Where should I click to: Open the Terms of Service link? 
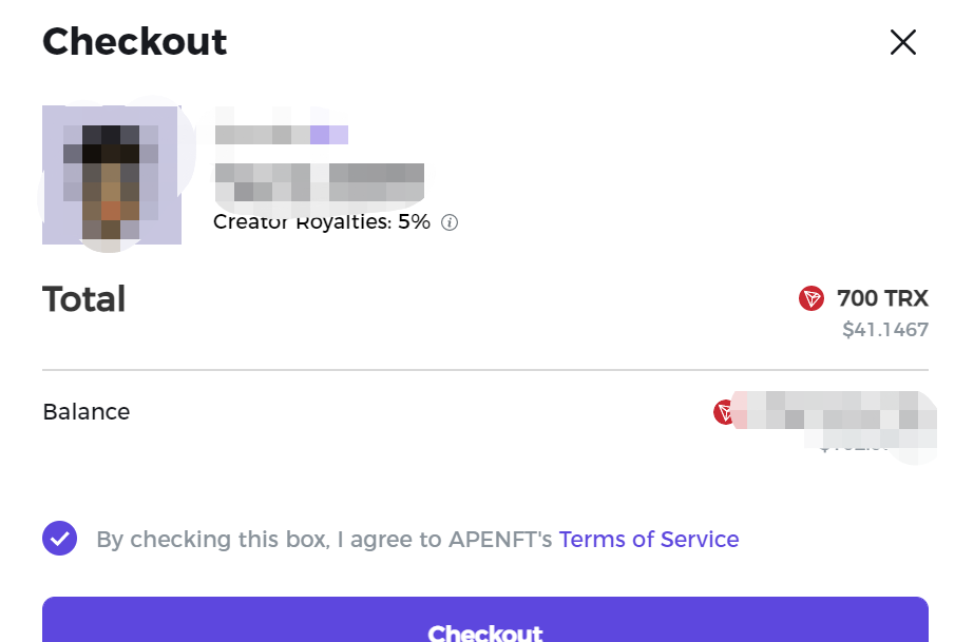click(649, 539)
